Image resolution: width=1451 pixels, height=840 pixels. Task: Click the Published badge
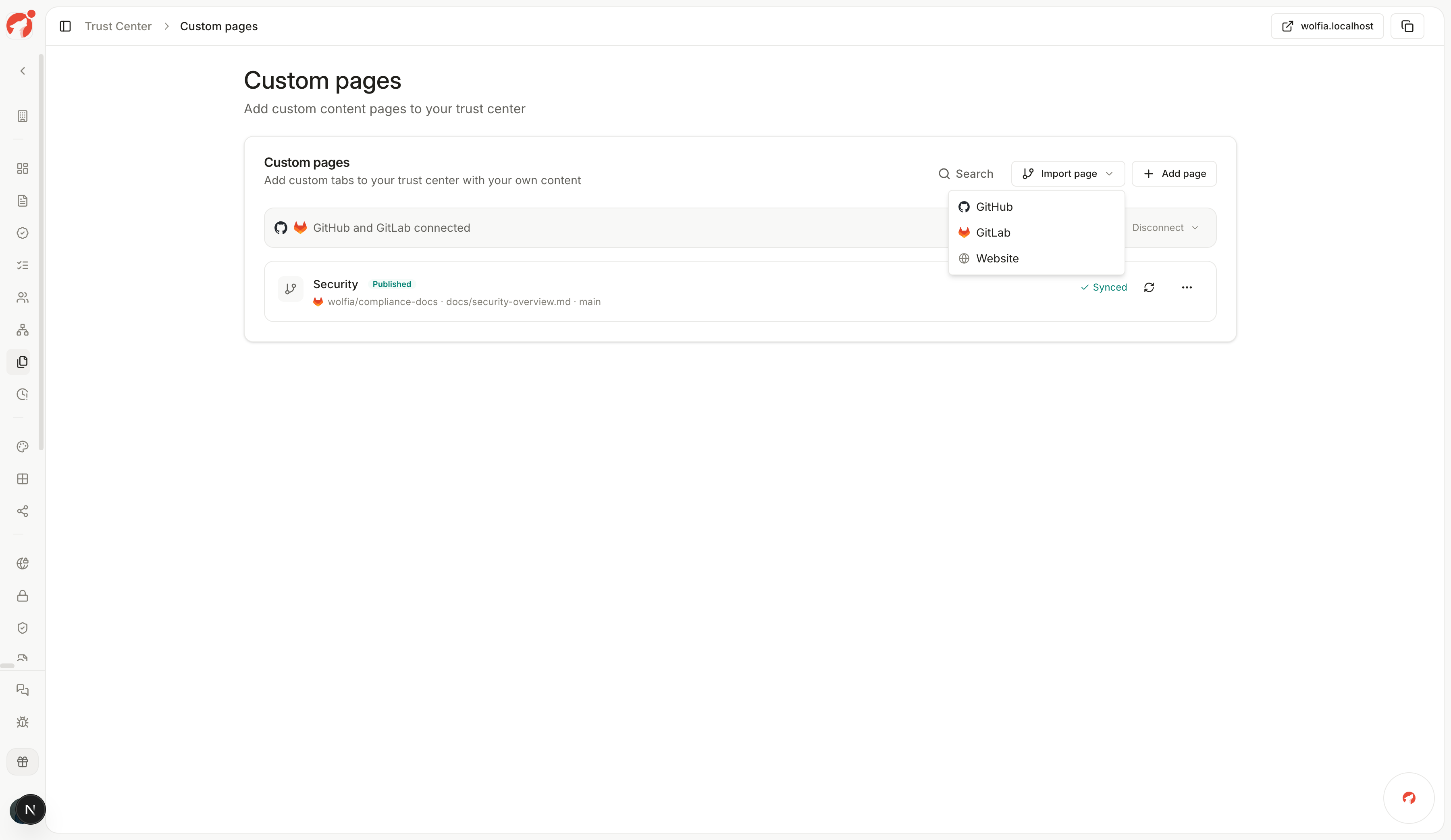click(x=391, y=285)
